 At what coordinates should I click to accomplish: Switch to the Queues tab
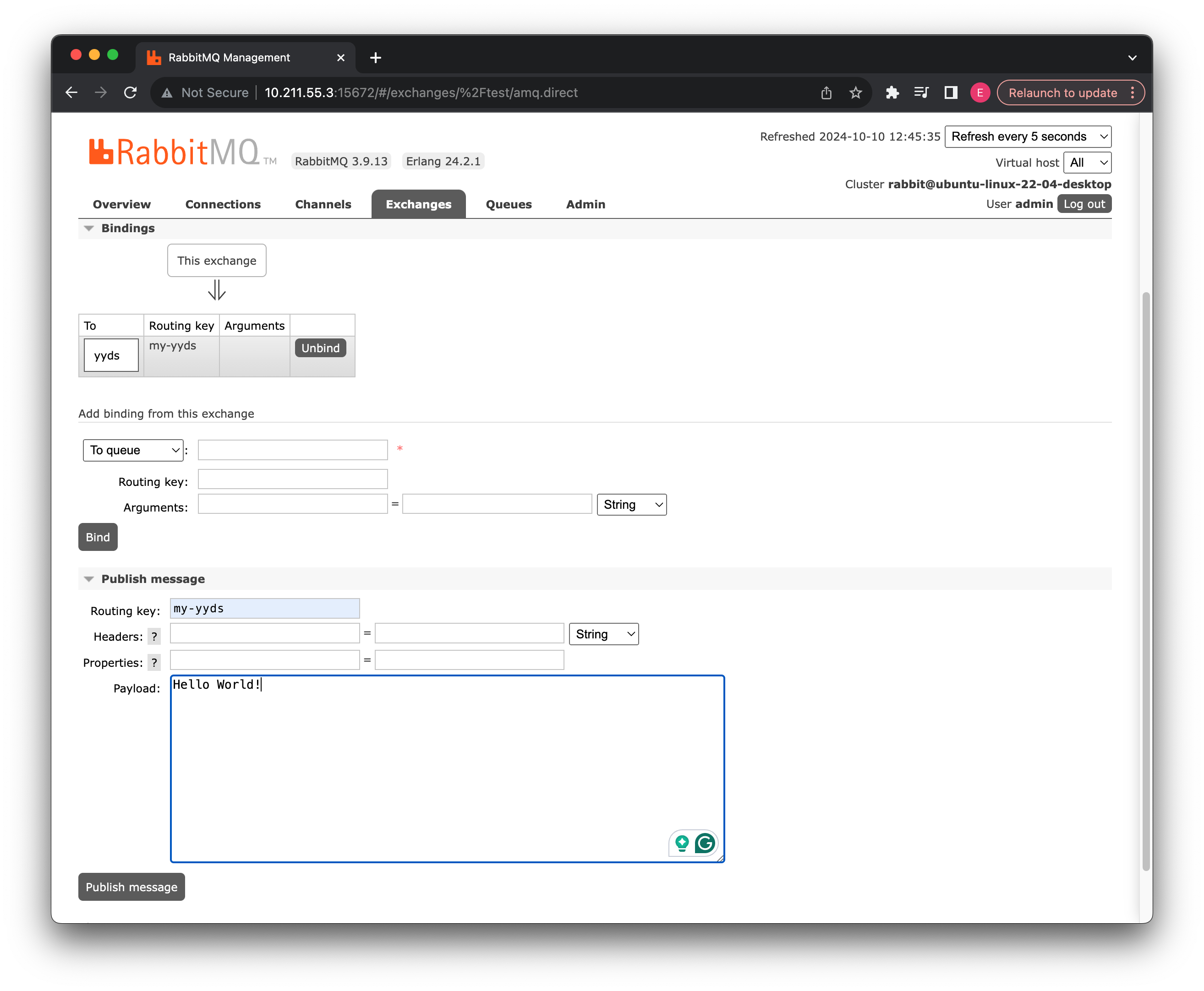click(509, 204)
